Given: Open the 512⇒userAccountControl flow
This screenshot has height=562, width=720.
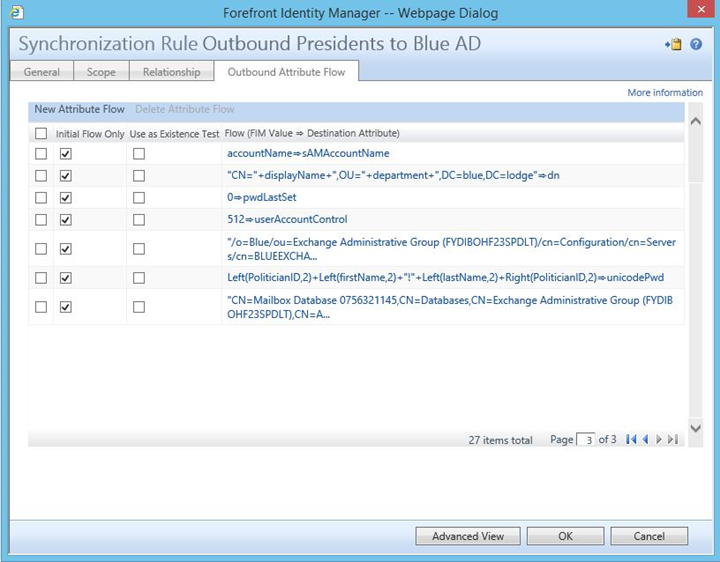Looking at the screenshot, I should (287, 219).
